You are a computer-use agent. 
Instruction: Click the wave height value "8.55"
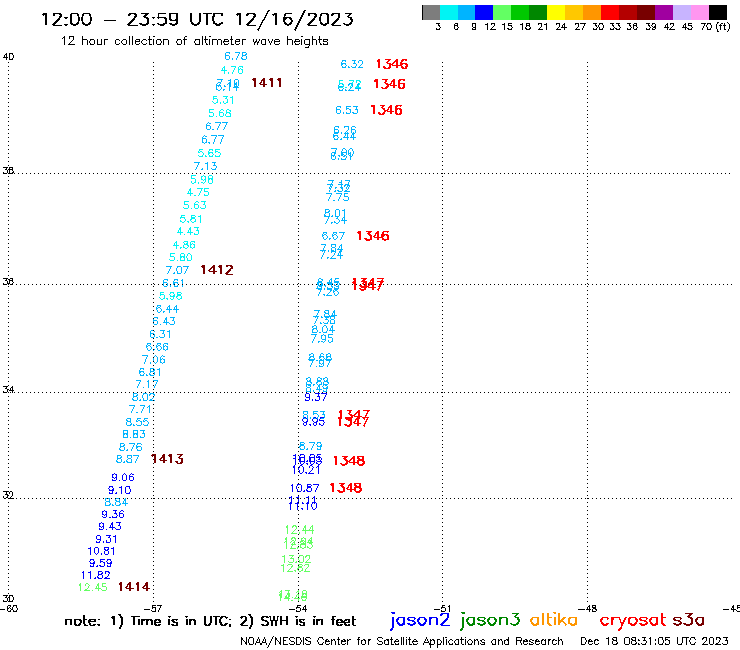[137, 422]
